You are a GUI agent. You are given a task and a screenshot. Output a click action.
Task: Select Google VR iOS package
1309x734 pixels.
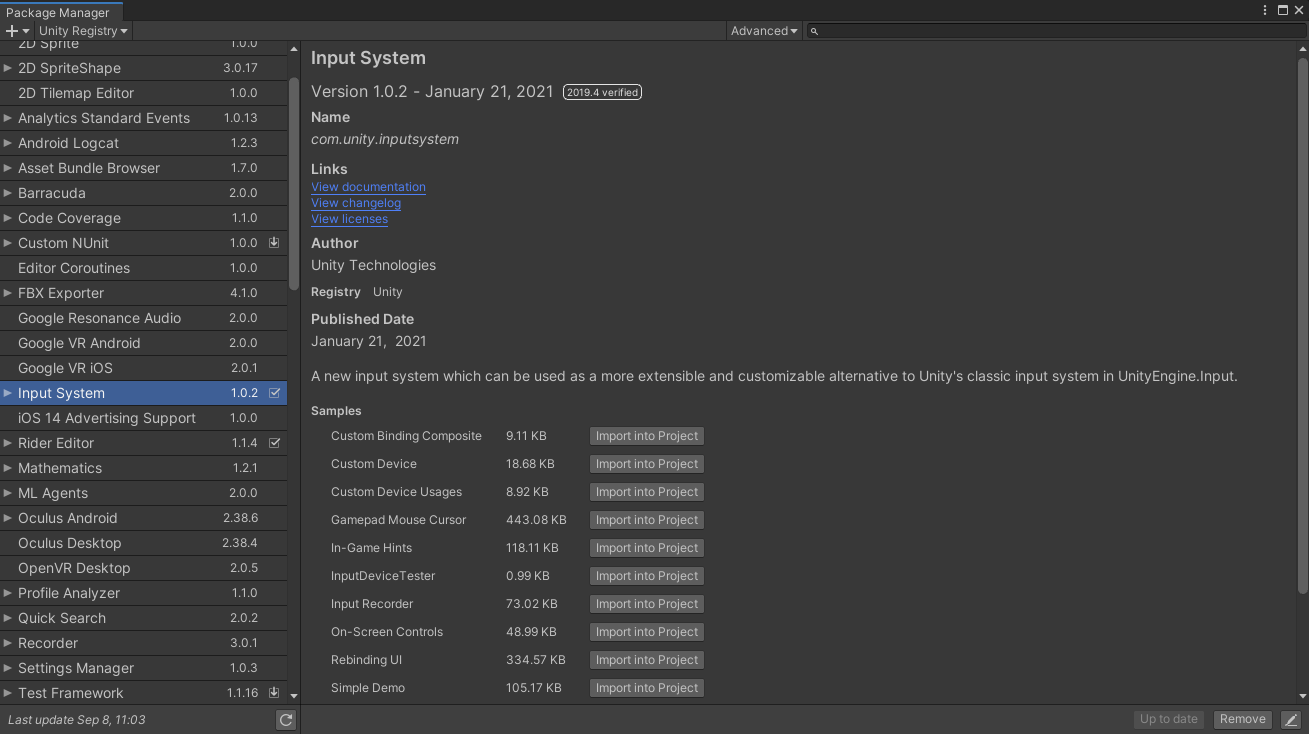pos(143,368)
